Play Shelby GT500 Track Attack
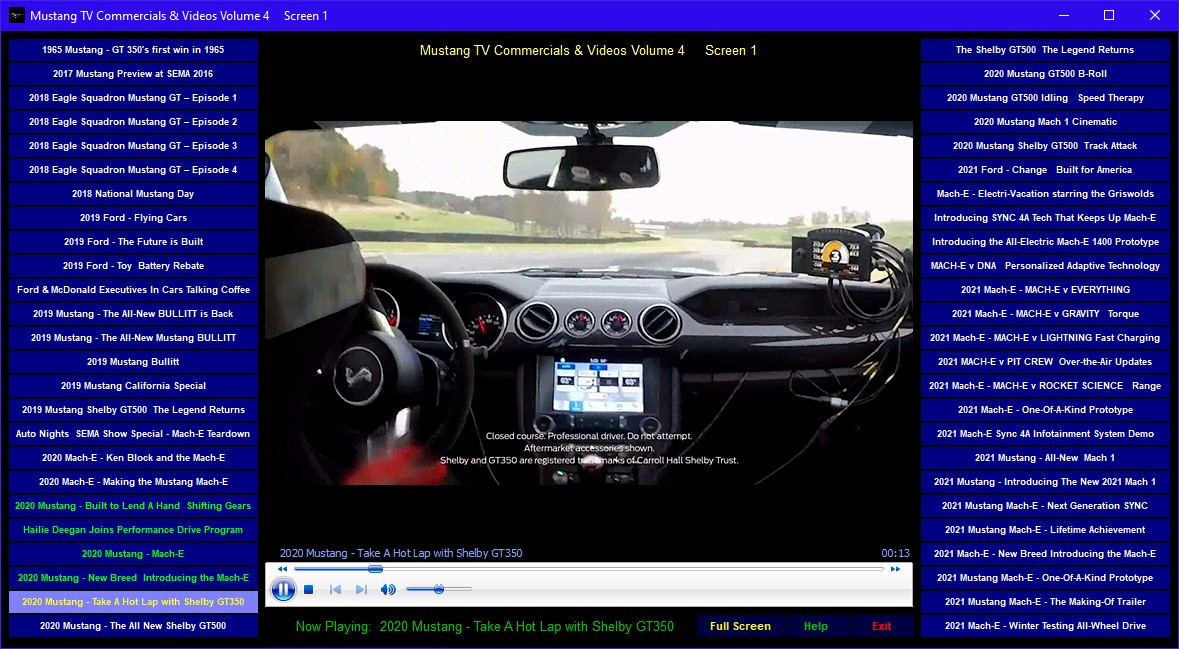The width and height of the screenshot is (1179, 649). pyautogui.click(x=1045, y=146)
